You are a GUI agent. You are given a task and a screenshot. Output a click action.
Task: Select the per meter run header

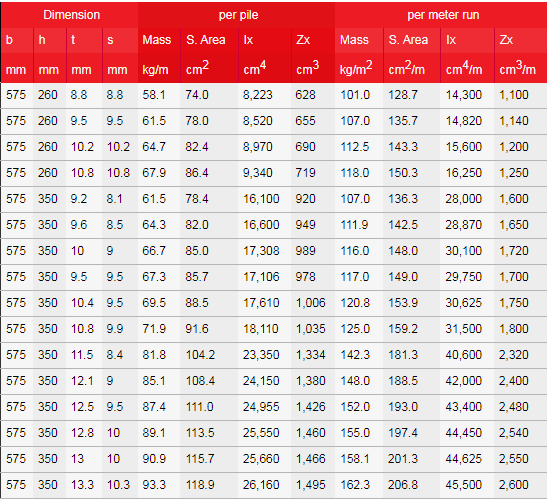point(443,15)
